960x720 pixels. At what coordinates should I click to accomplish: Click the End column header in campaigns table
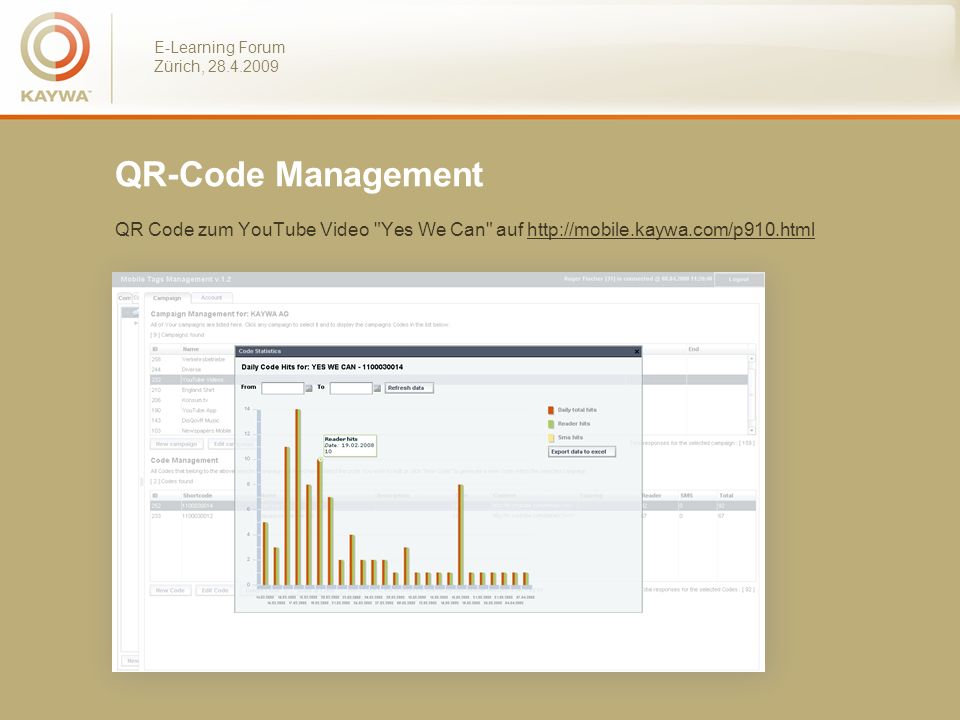694,349
